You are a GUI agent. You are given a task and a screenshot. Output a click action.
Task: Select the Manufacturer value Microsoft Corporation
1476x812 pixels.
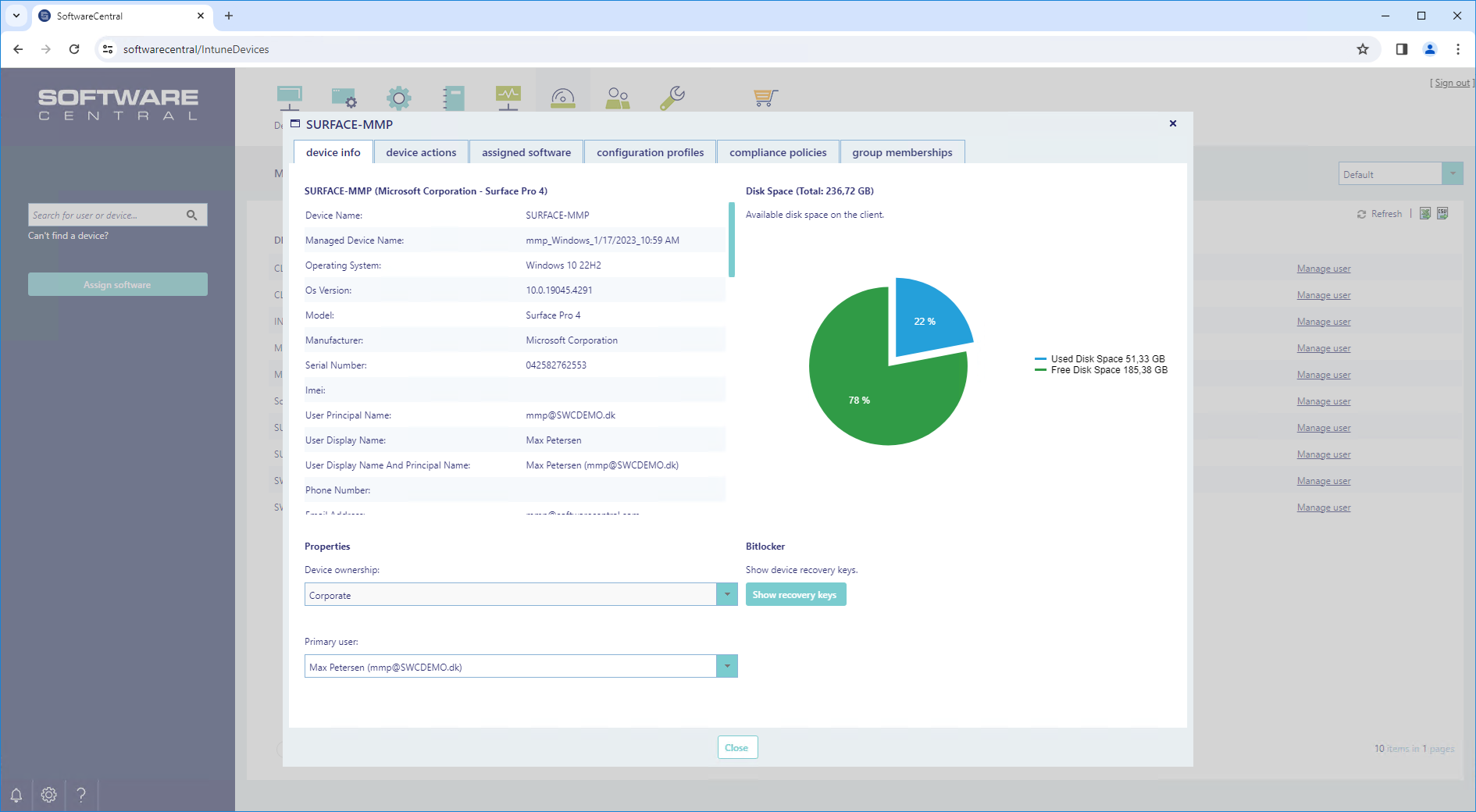(x=572, y=340)
